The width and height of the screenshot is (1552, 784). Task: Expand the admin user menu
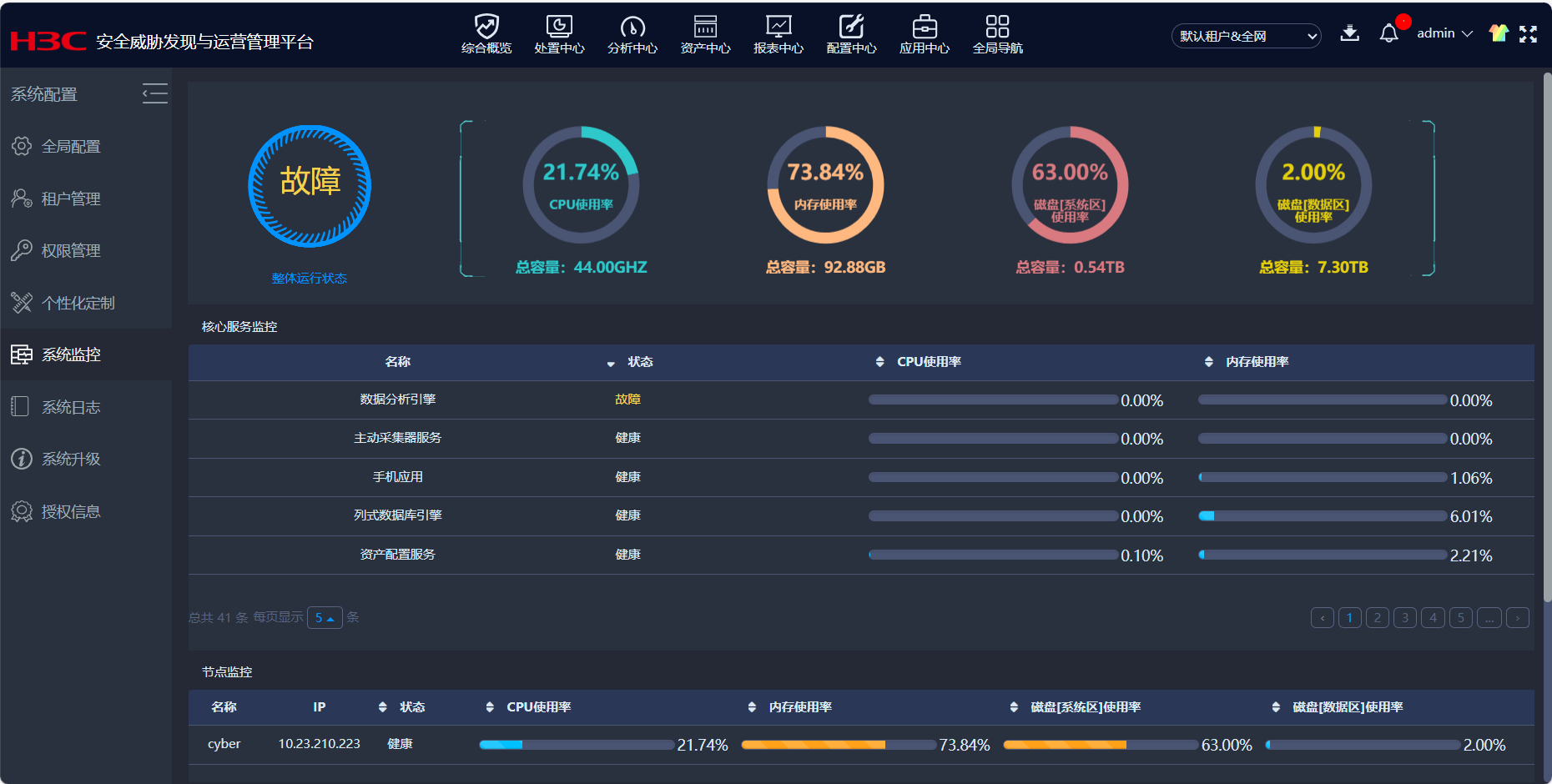[x=1444, y=33]
